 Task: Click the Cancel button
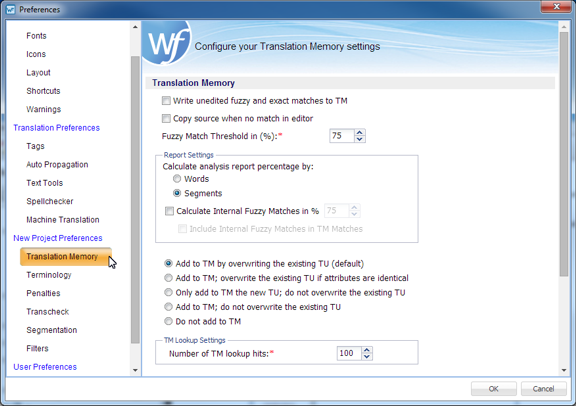[x=543, y=389]
